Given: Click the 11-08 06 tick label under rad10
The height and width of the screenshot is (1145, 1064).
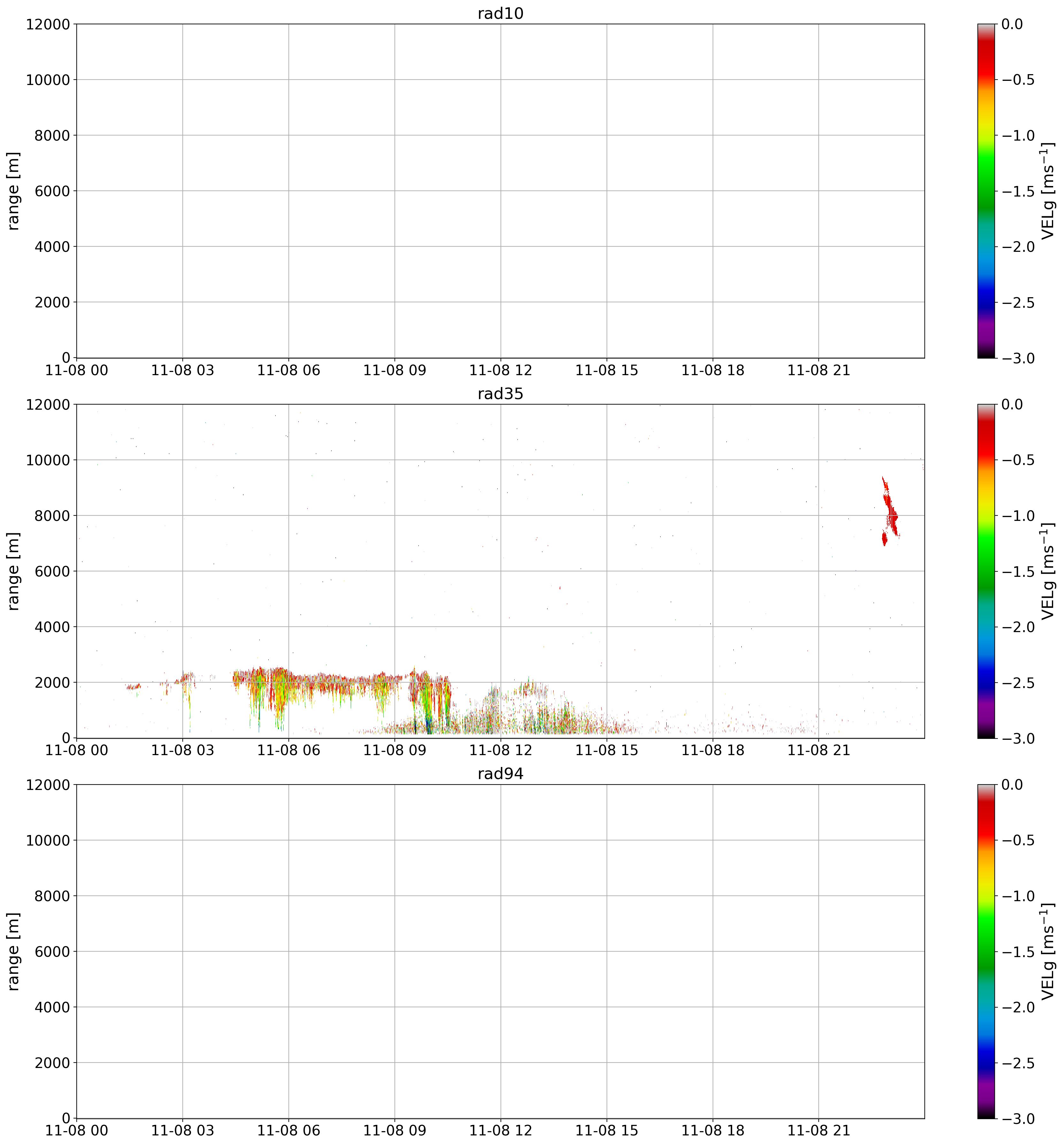Looking at the screenshot, I should (288, 370).
